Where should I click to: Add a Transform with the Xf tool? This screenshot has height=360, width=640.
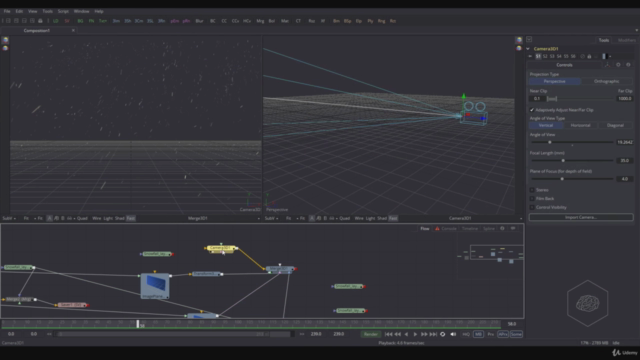[x=323, y=21]
